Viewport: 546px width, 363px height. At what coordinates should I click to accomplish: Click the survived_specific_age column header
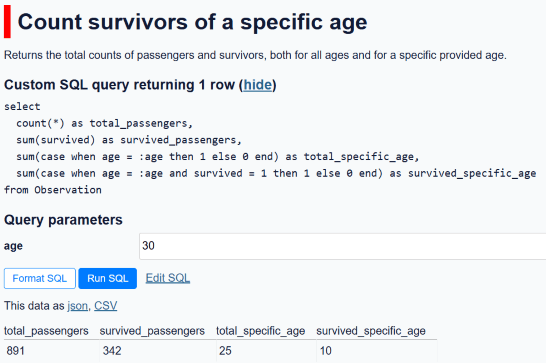tap(371, 331)
